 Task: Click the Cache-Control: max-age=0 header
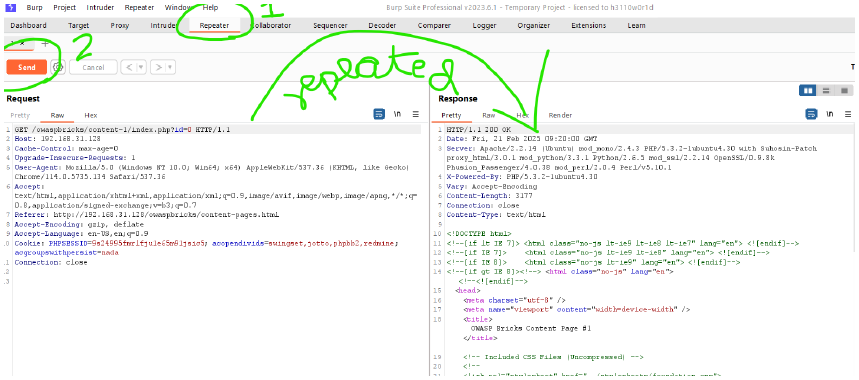click(x=66, y=148)
